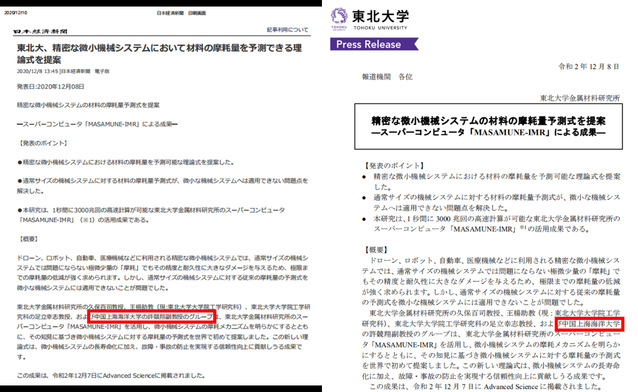
Task: Click the 令和2年12月8日 date on press release
Action: pyautogui.click(x=589, y=66)
